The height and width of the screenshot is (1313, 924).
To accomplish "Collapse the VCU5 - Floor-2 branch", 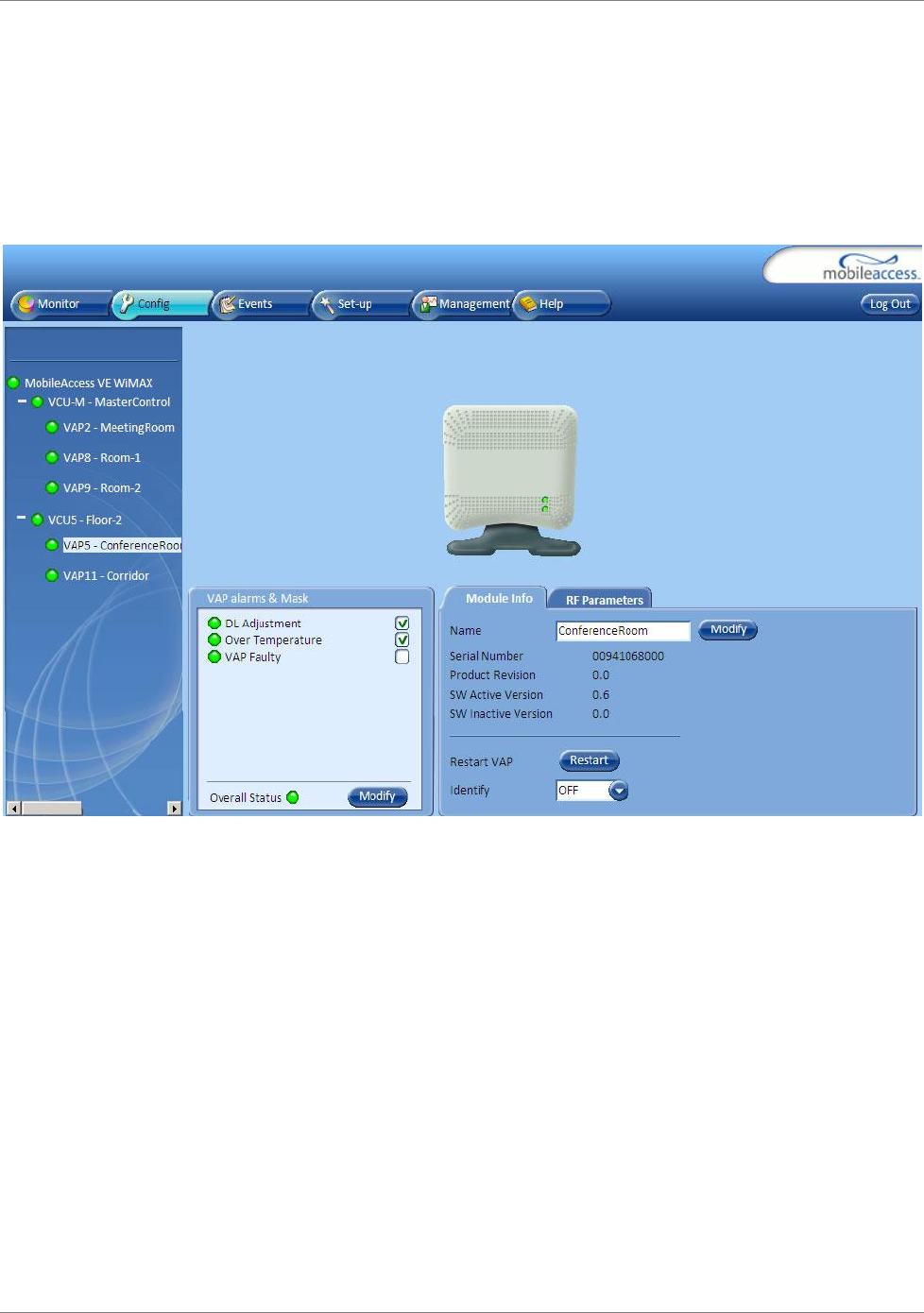I will tap(22, 519).
